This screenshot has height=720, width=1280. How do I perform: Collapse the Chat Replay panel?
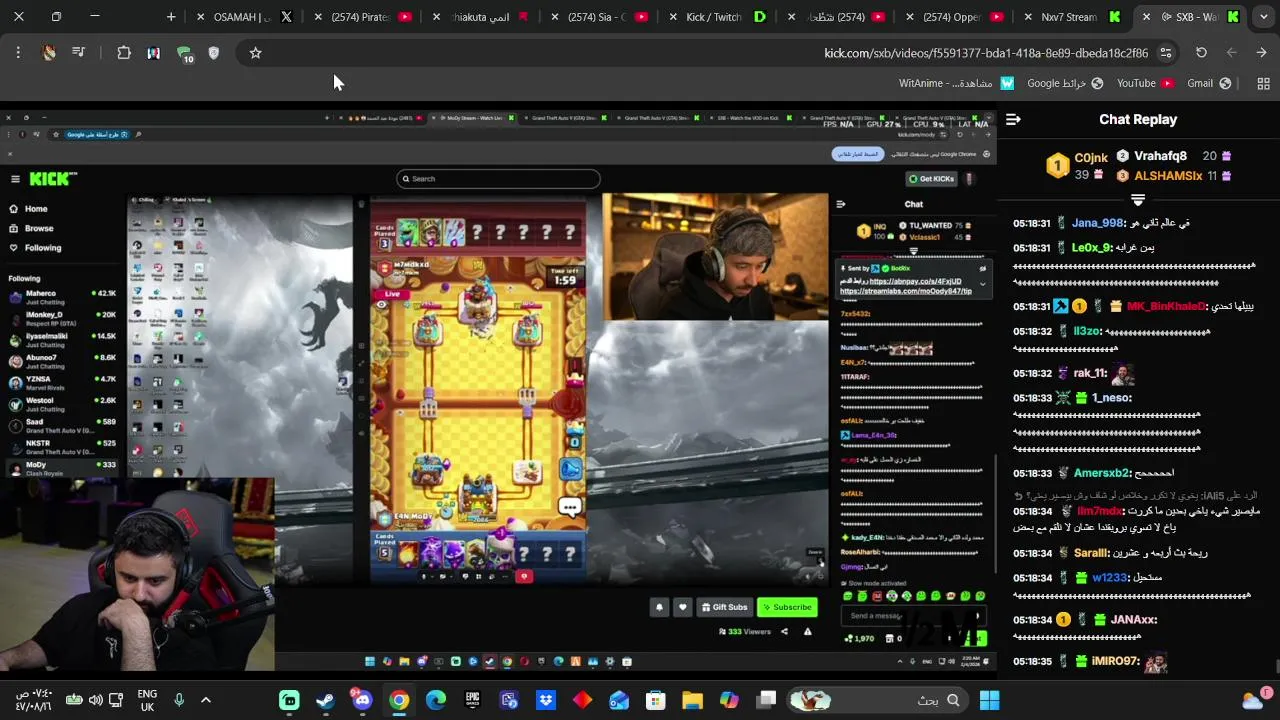(x=1013, y=119)
